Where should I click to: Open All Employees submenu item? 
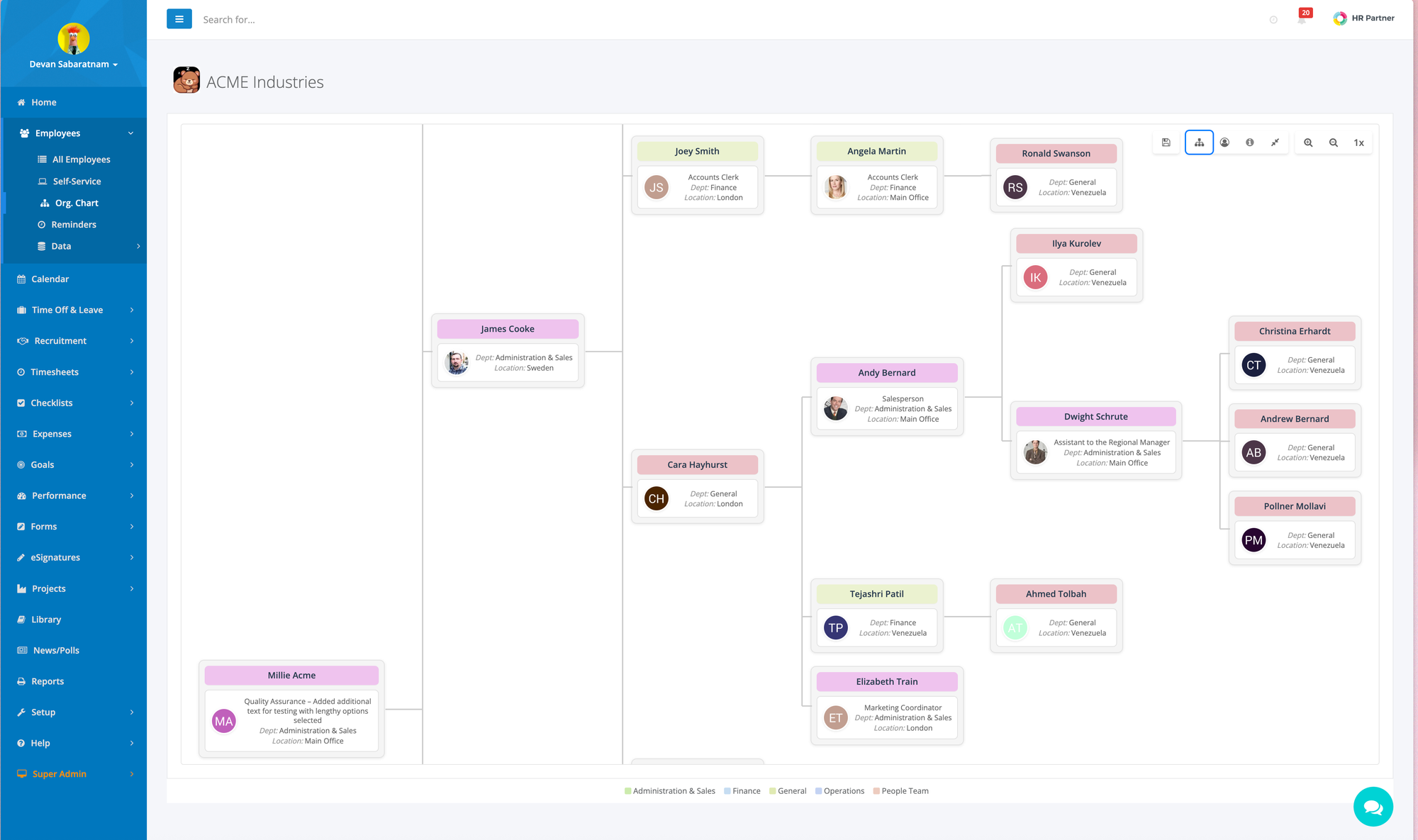81,159
